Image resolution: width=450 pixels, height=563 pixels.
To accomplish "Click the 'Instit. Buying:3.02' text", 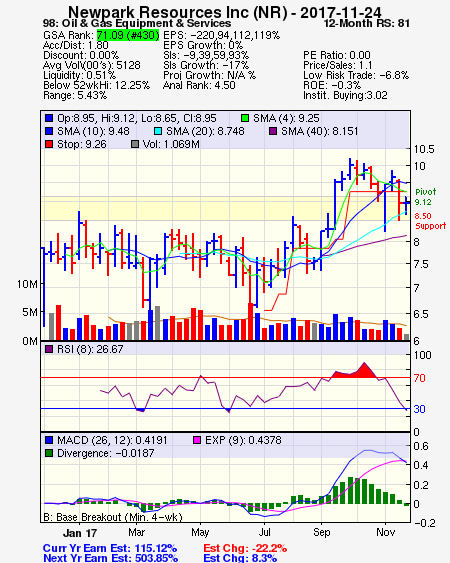I will (345, 96).
